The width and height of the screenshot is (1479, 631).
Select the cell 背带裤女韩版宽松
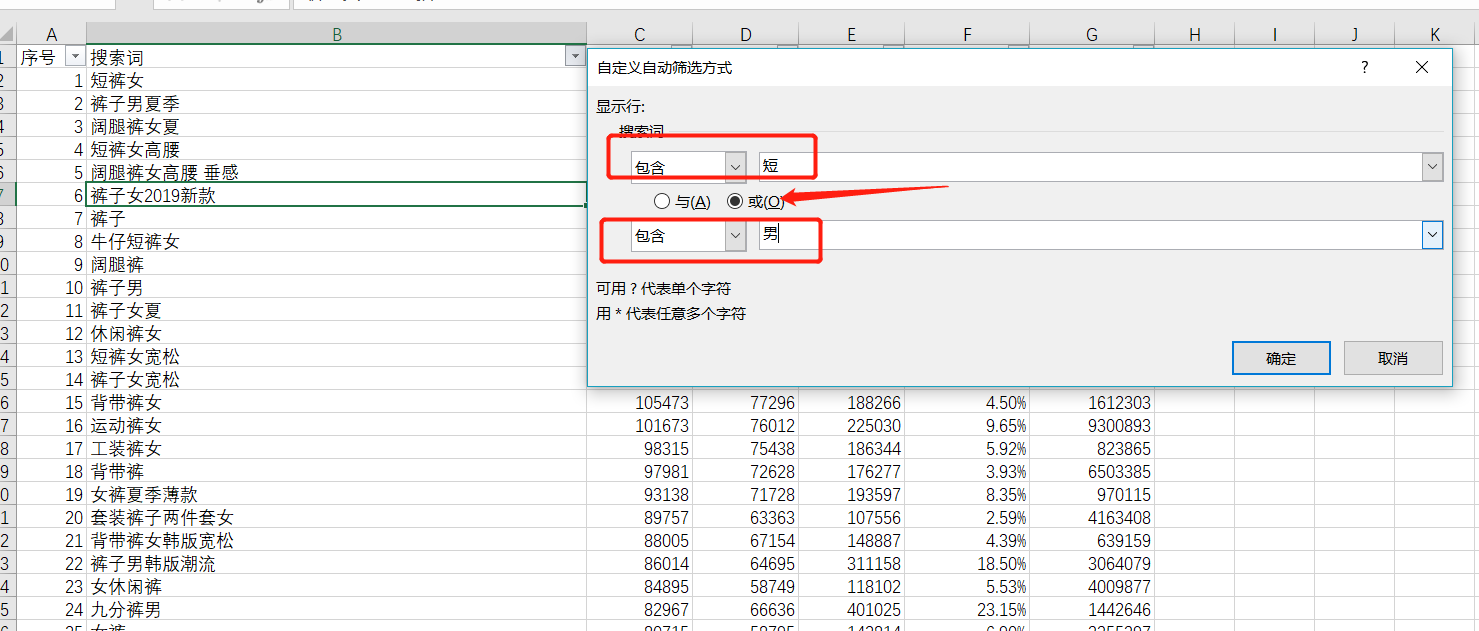click(337, 541)
